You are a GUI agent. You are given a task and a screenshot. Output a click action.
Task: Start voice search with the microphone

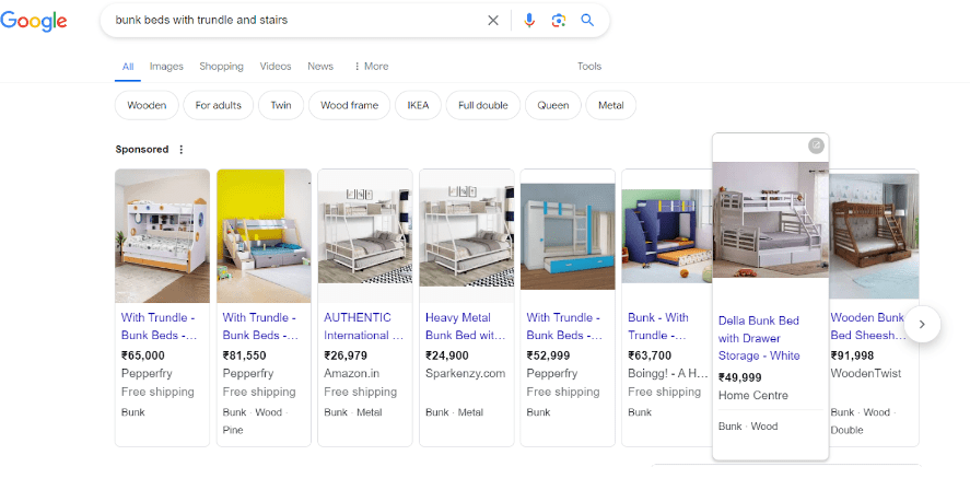tap(530, 20)
